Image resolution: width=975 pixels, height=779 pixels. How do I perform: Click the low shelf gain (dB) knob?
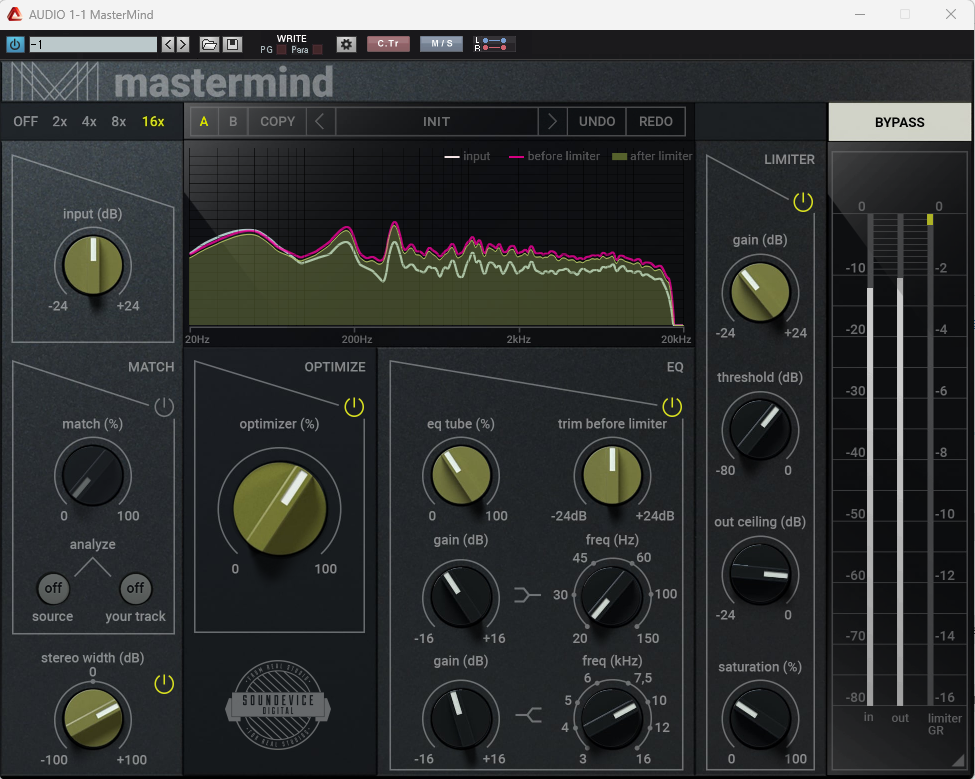(x=461, y=596)
